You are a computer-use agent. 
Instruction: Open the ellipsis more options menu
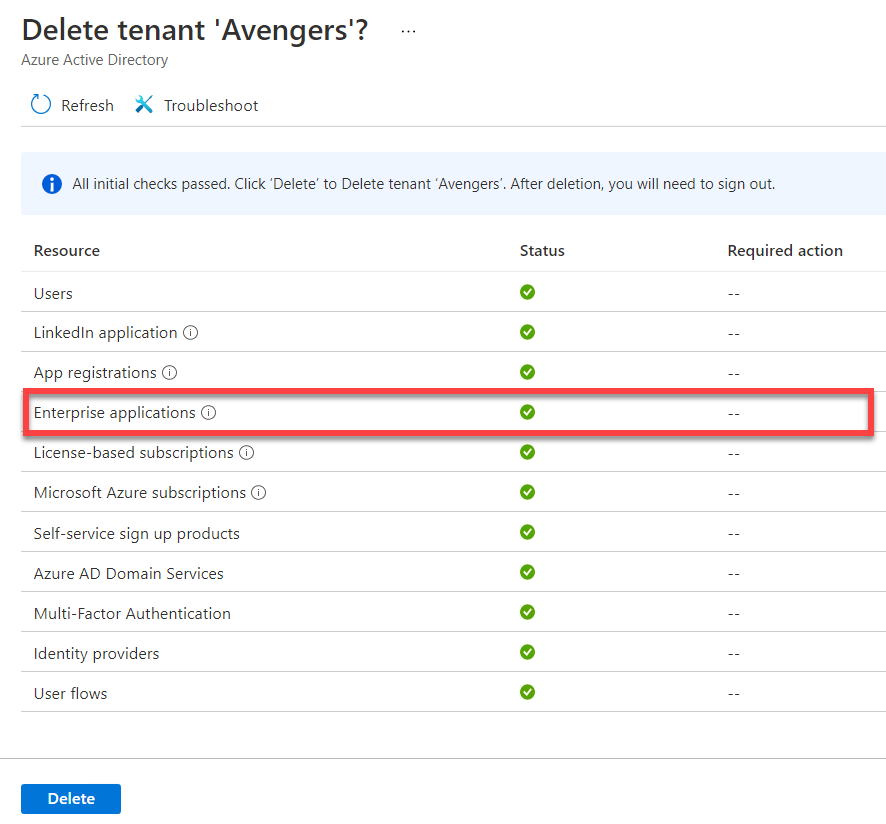pos(408,32)
